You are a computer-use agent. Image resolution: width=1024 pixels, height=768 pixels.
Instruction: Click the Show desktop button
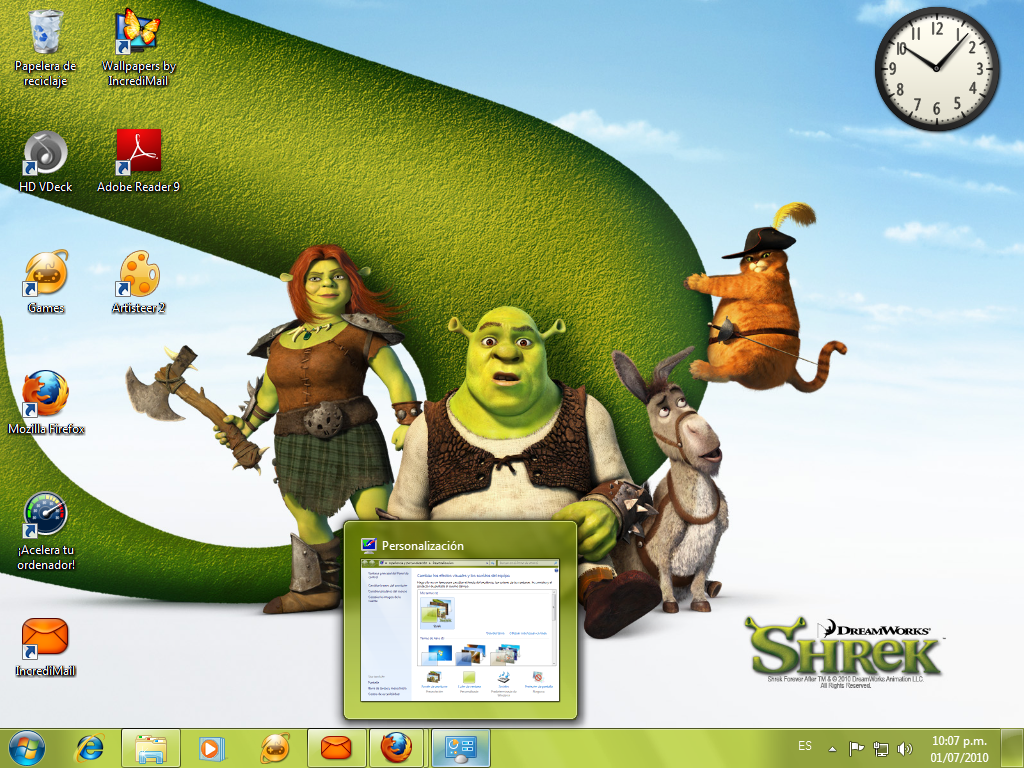[1014, 748]
